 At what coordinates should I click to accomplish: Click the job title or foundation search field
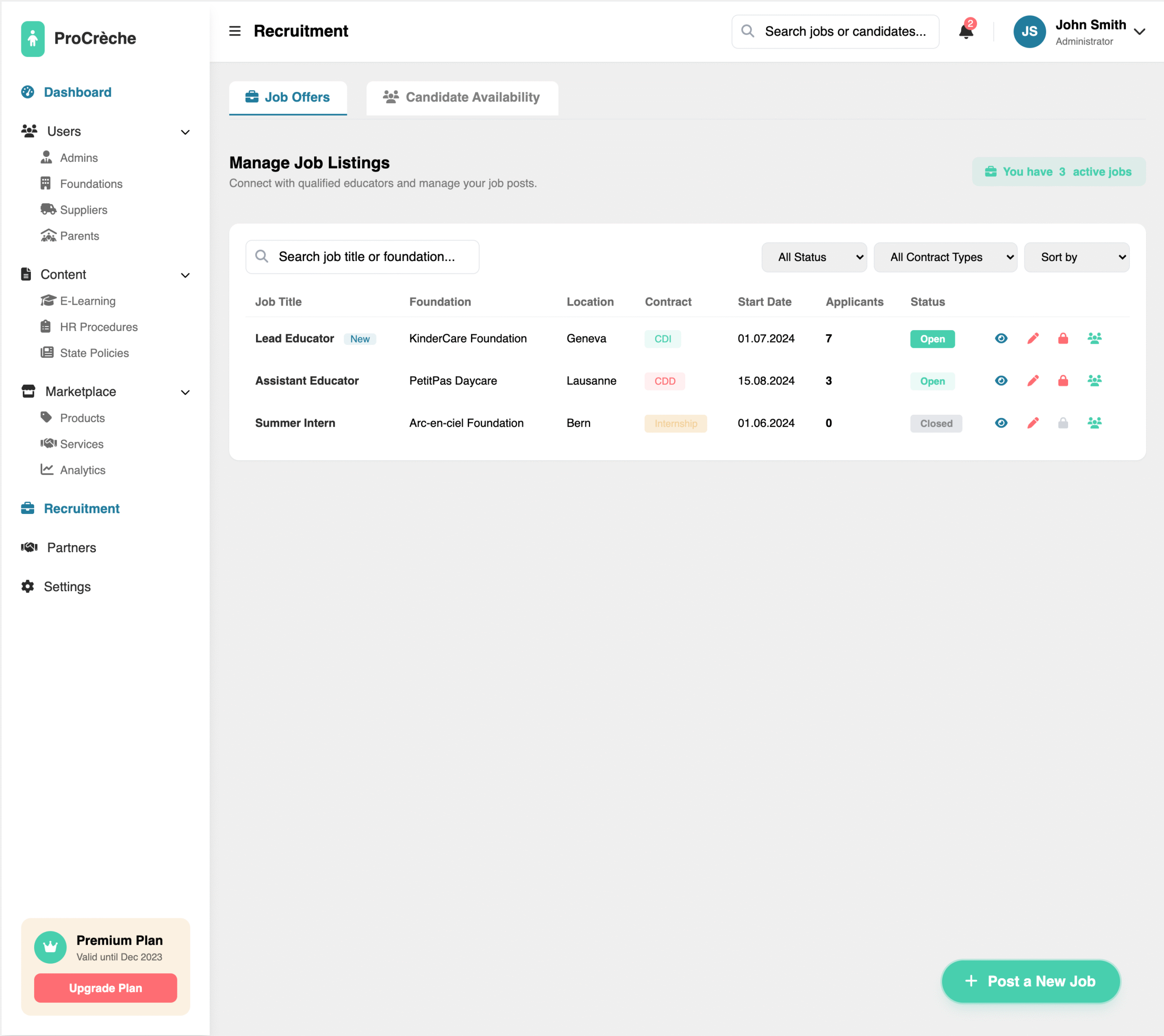(362, 257)
